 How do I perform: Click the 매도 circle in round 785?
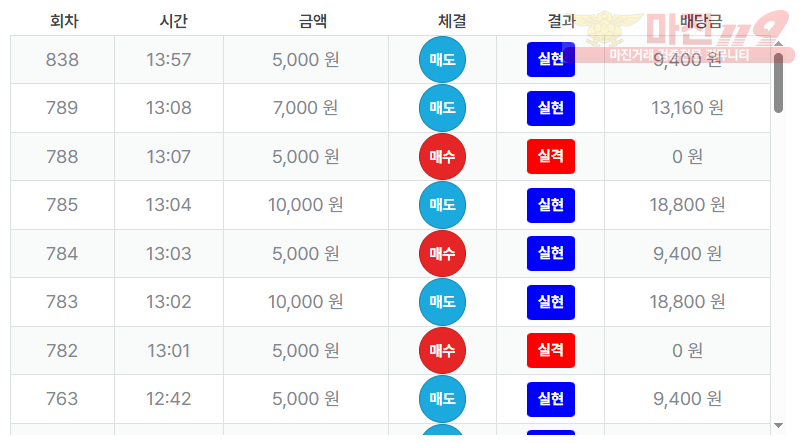point(442,205)
